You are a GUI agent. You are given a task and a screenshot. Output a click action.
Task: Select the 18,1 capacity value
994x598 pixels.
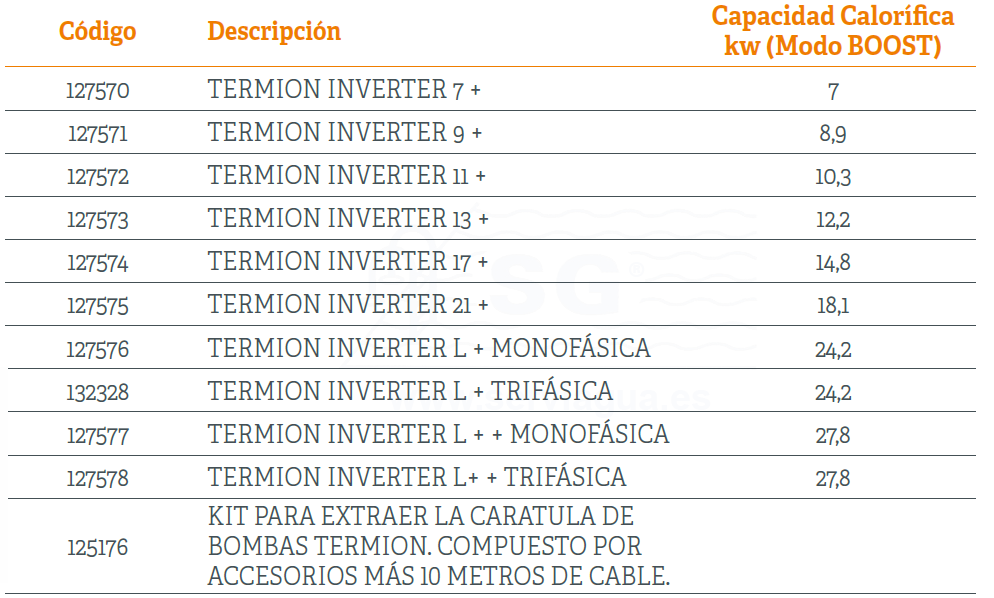click(832, 306)
